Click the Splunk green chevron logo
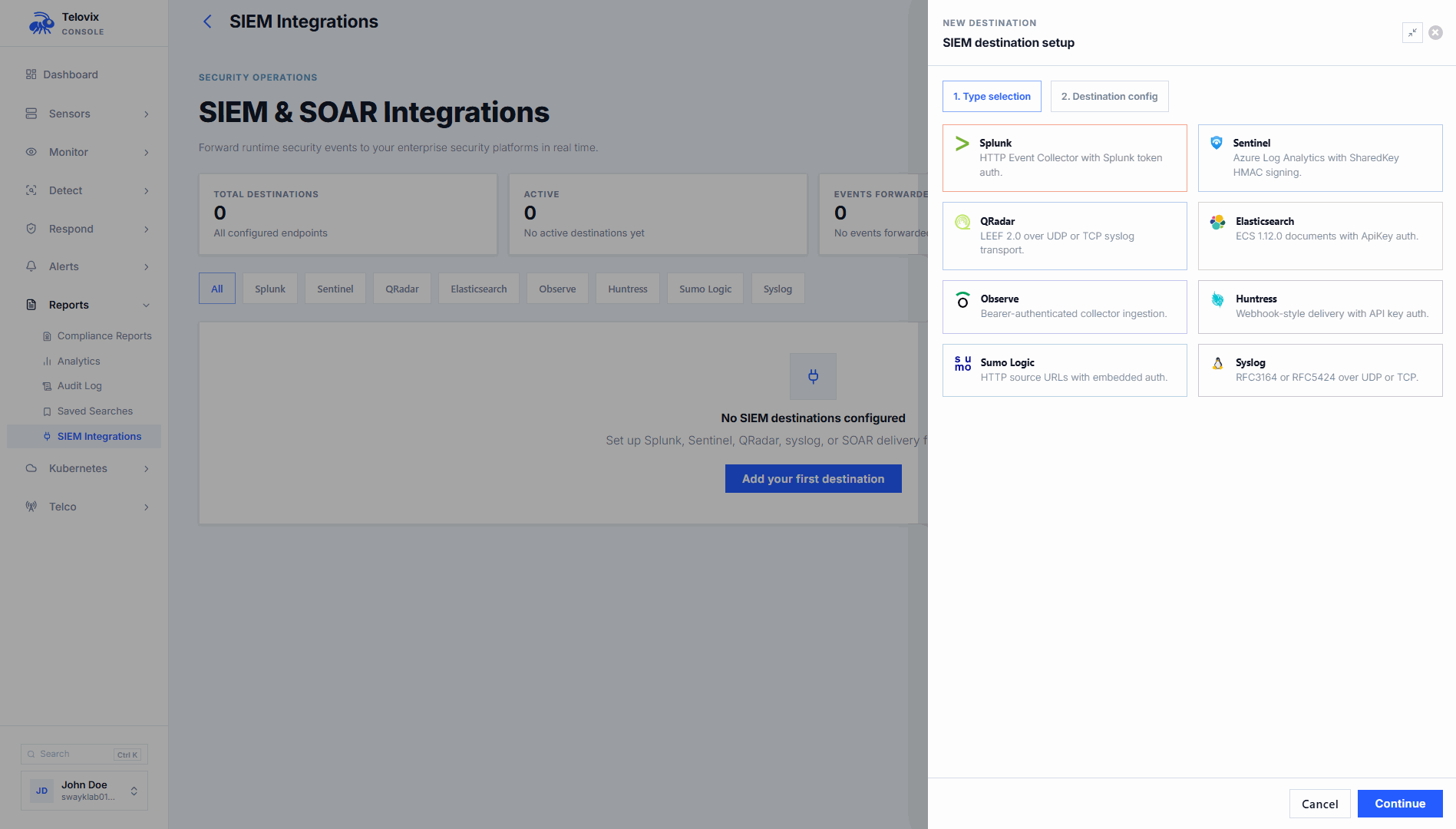The image size is (1456, 829). pos(962,144)
